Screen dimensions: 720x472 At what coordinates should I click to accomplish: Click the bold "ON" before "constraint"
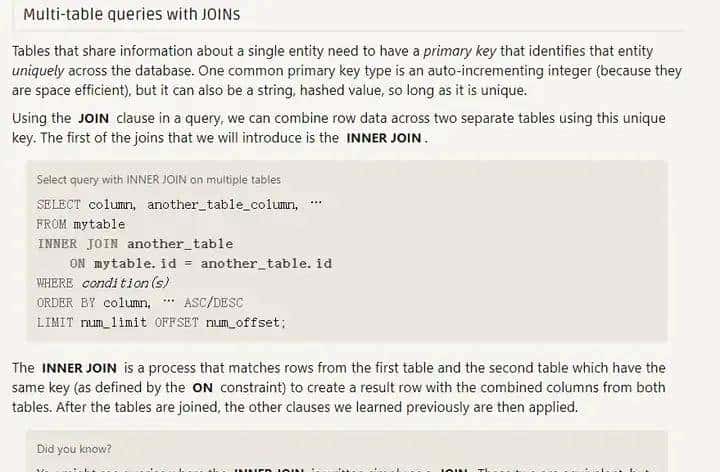click(x=201, y=387)
